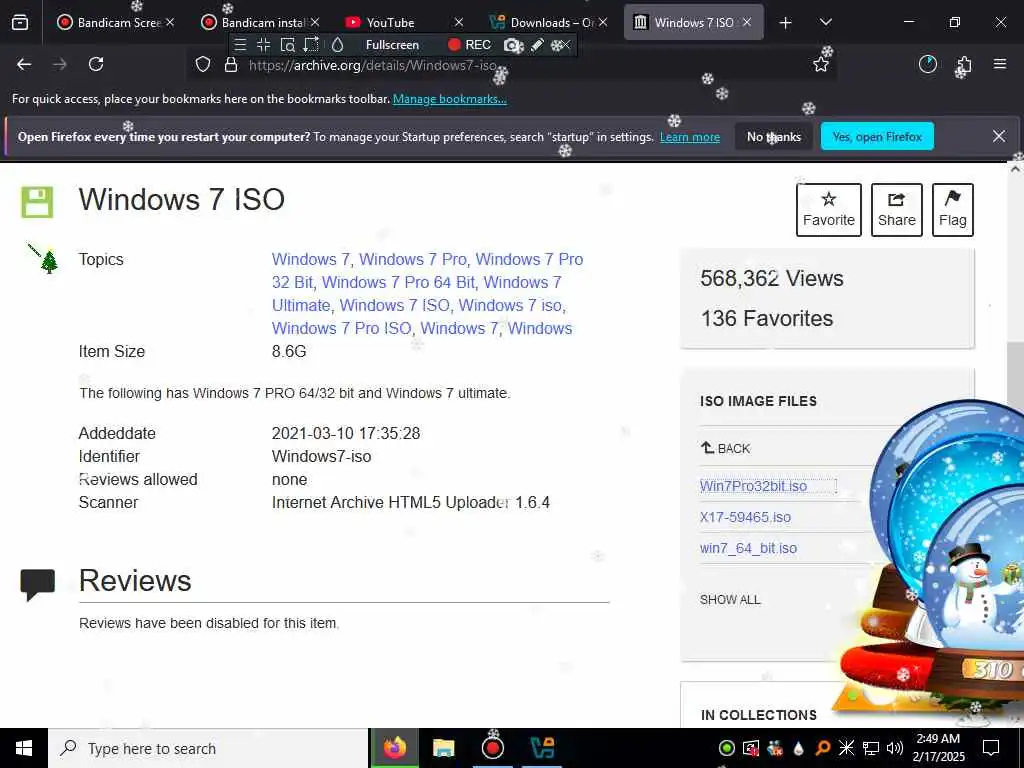Reload the current archive.org page

pos(96,64)
